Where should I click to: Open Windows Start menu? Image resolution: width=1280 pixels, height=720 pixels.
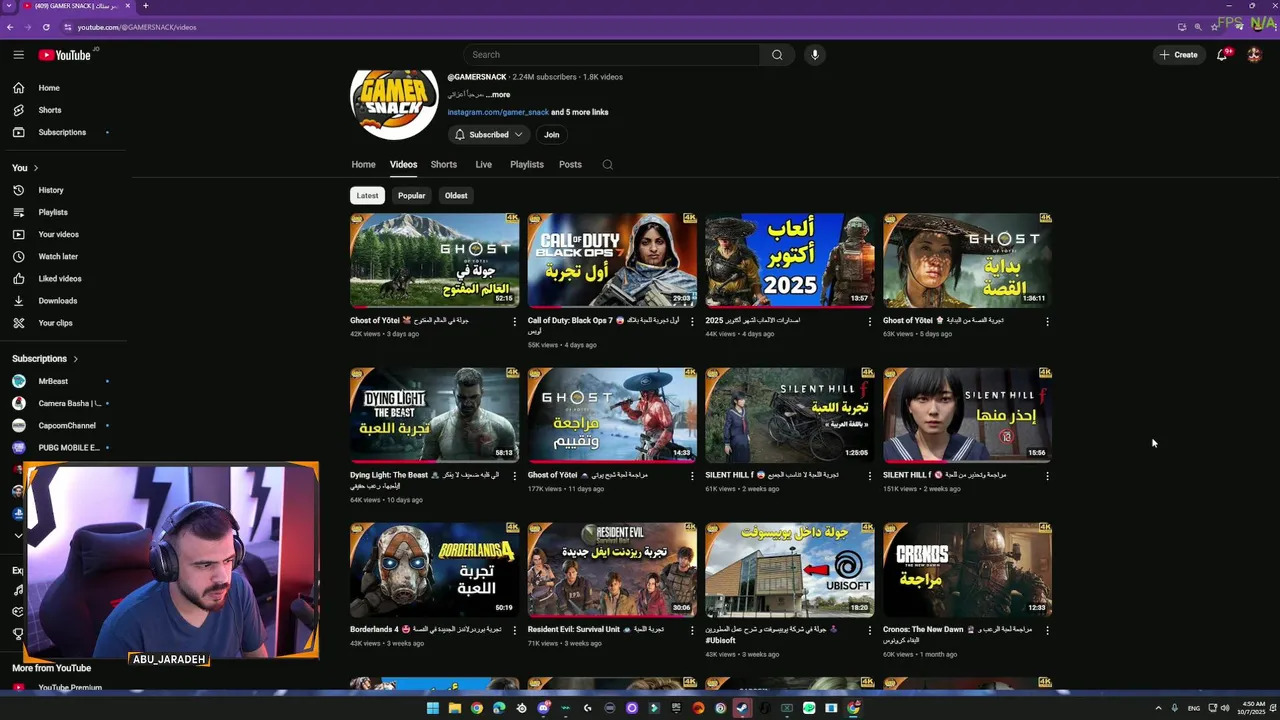432,708
